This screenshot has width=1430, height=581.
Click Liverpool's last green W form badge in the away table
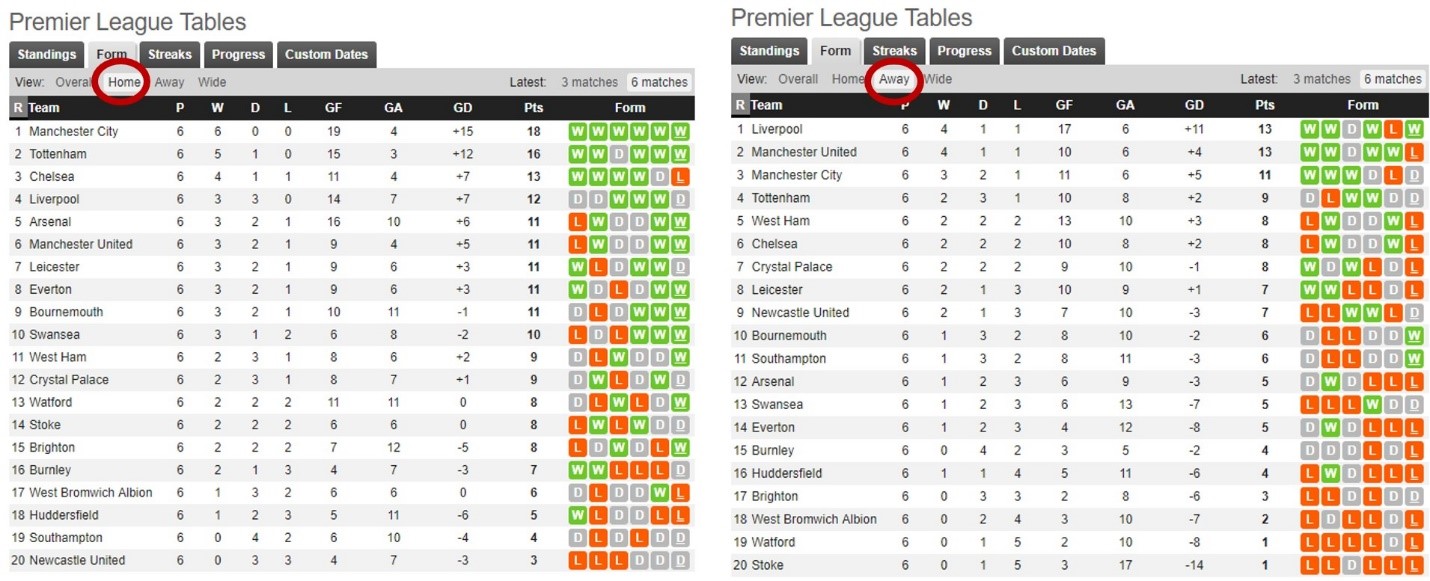click(1413, 129)
